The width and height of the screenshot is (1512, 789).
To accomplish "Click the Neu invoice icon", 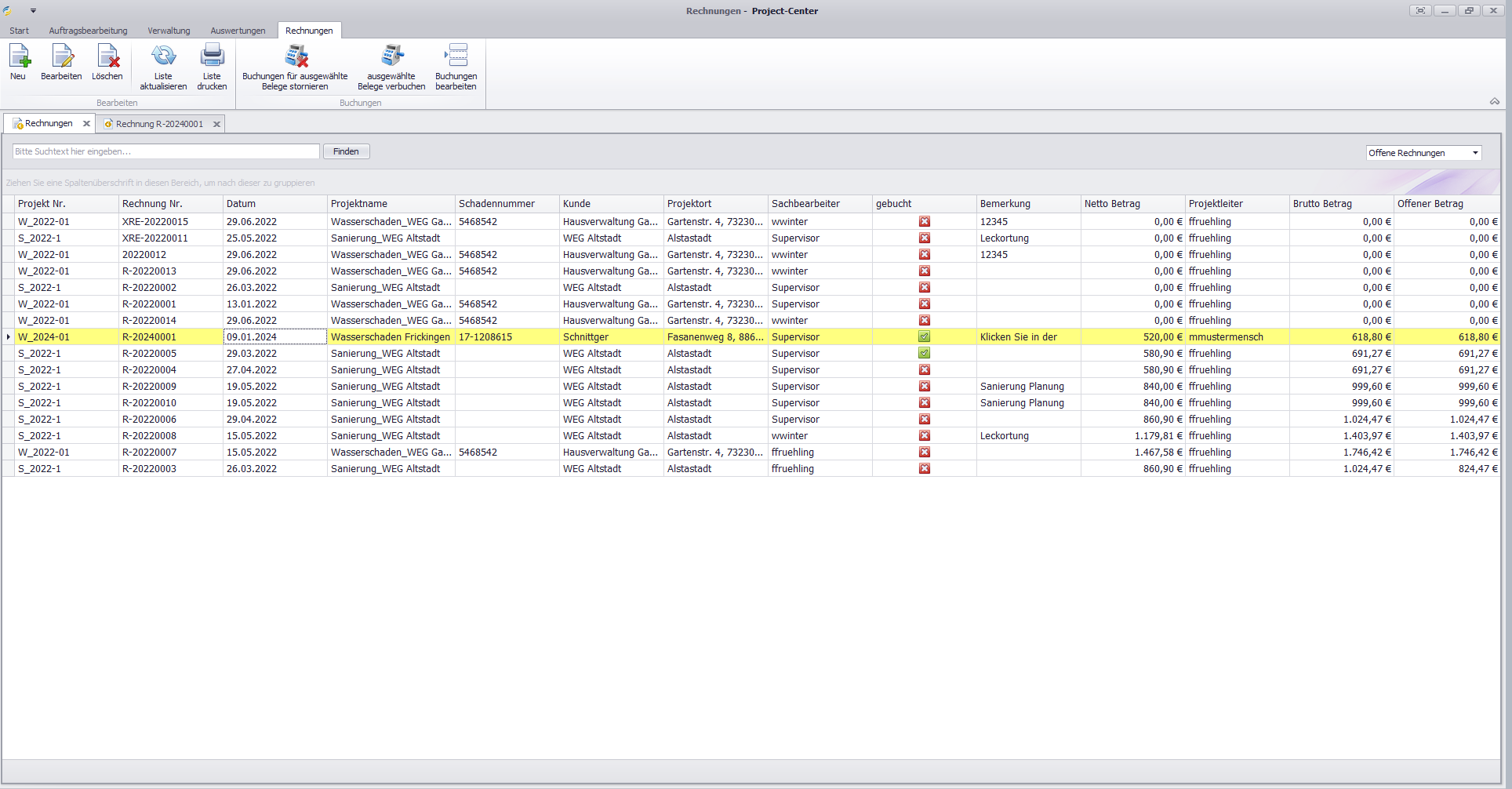I will tap(19, 56).
